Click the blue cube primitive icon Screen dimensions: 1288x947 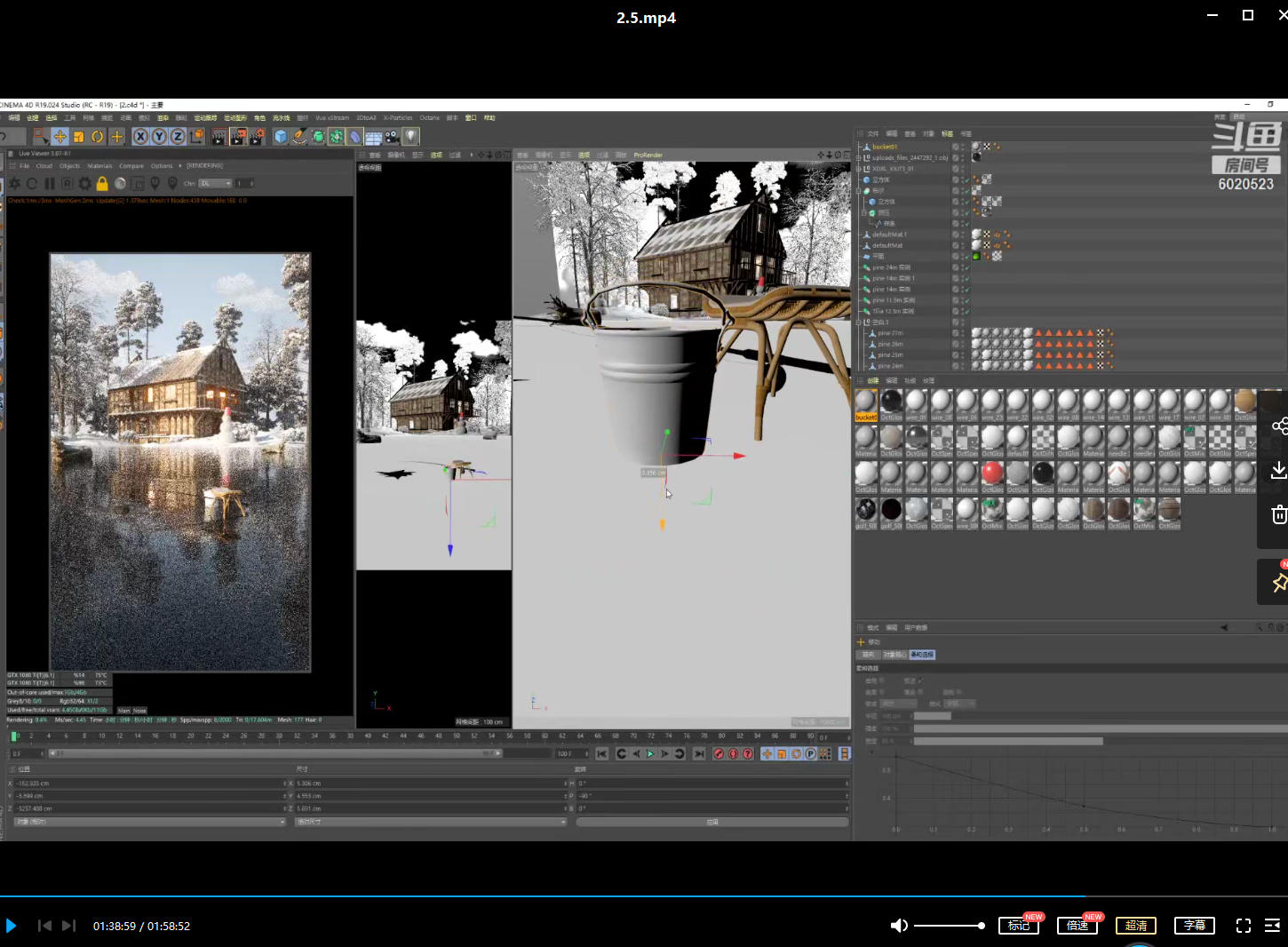pos(281,137)
